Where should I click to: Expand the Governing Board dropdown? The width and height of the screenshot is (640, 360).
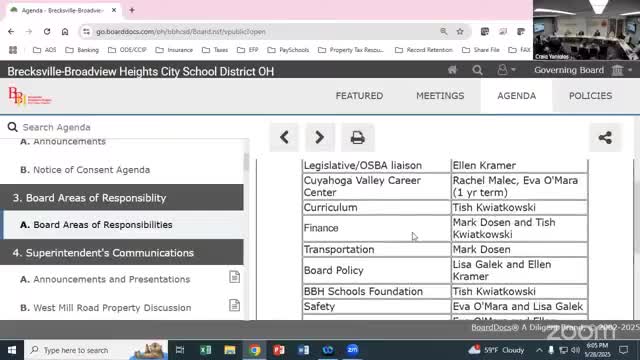[583, 70]
